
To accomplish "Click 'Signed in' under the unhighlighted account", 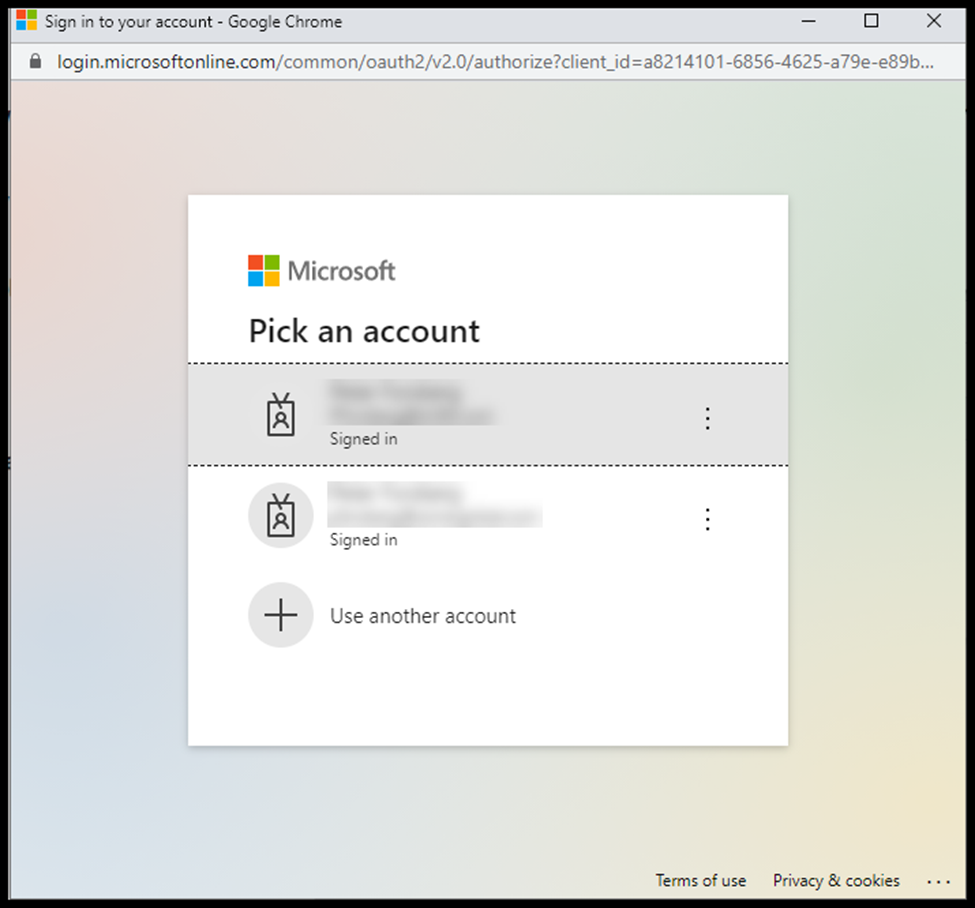I will click(363, 540).
